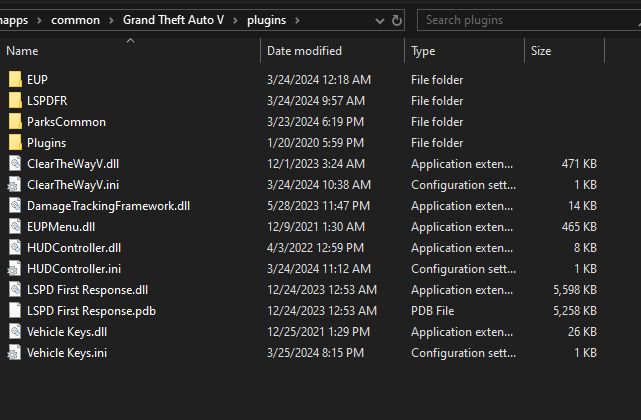
Task: Click the HUDController.dll file icon
Action: pyautogui.click(x=15, y=247)
